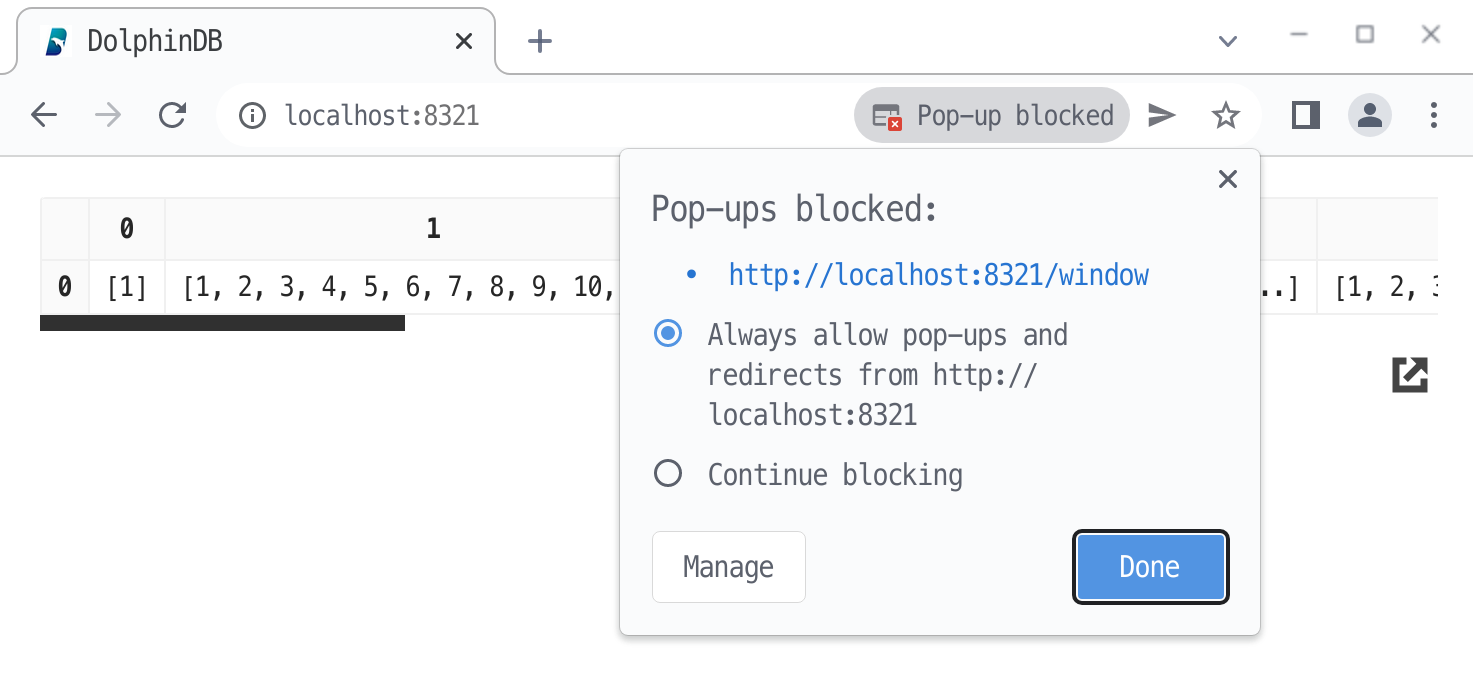Dismiss the pop-ups blocked bubble with X
1473x695 pixels.
(1227, 180)
